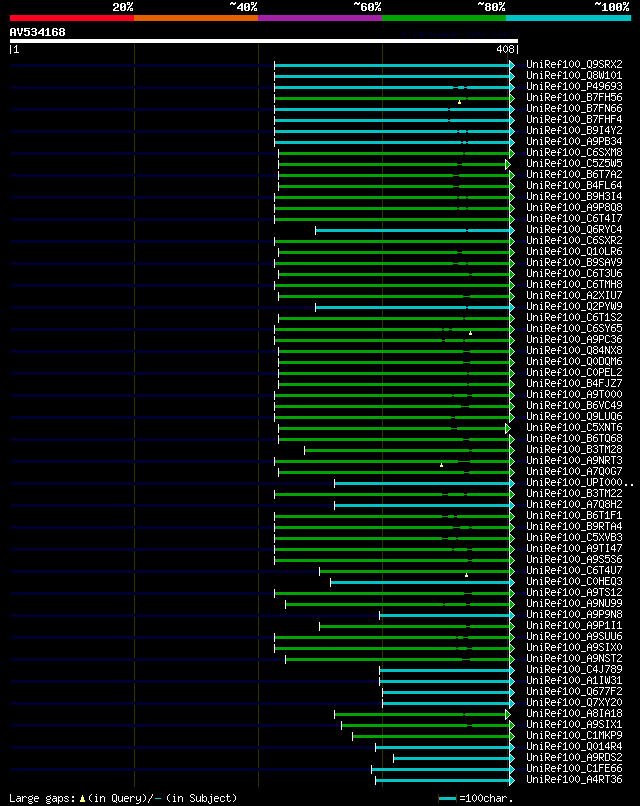
Task: Click the UniRef100_A9PC36 label
Action: tap(574, 339)
